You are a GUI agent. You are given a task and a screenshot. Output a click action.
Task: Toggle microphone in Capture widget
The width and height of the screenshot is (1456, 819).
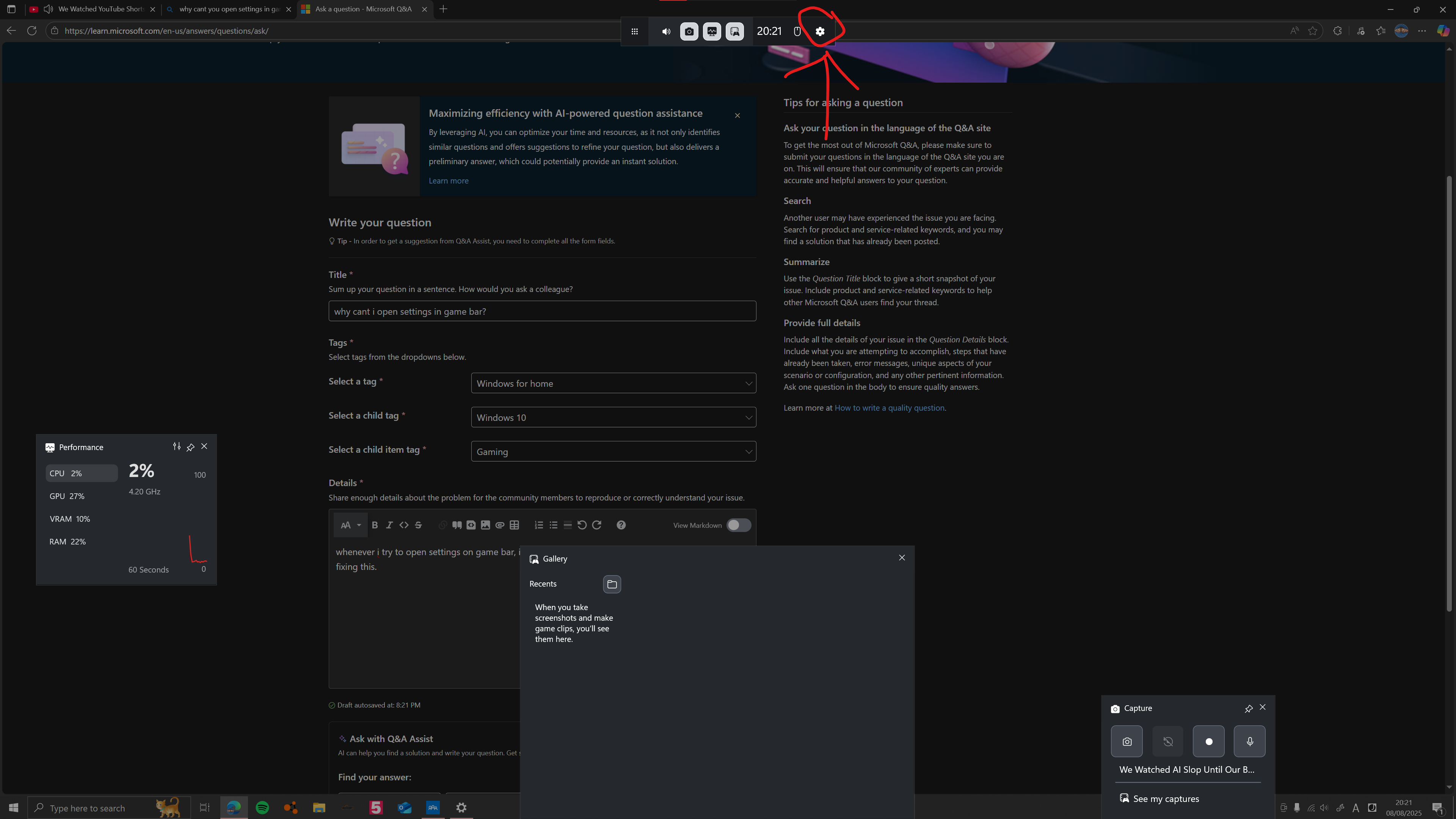coord(1250,741)
